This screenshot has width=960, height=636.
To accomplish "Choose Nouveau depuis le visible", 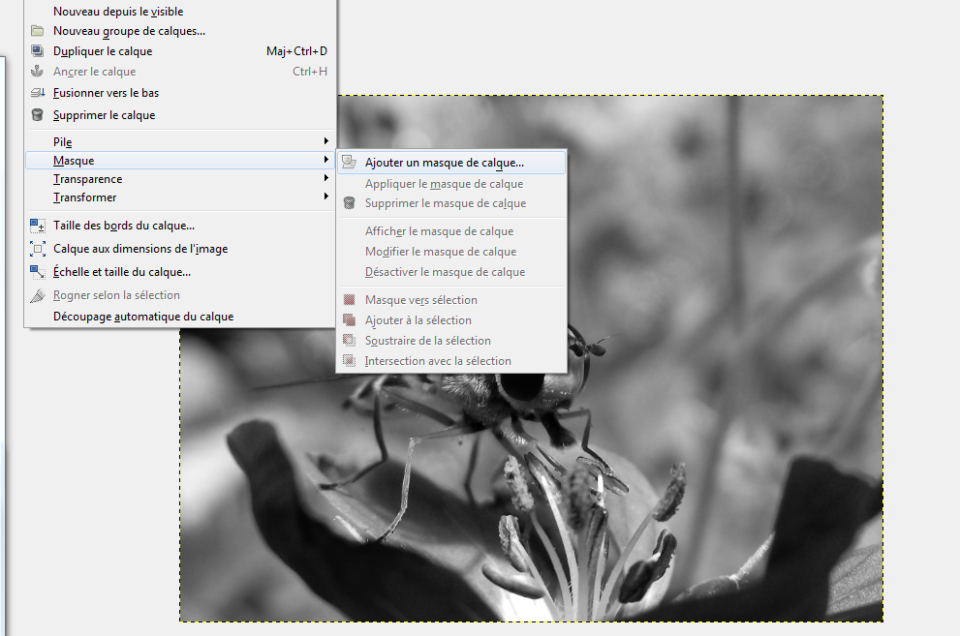I will coord(179,11).
